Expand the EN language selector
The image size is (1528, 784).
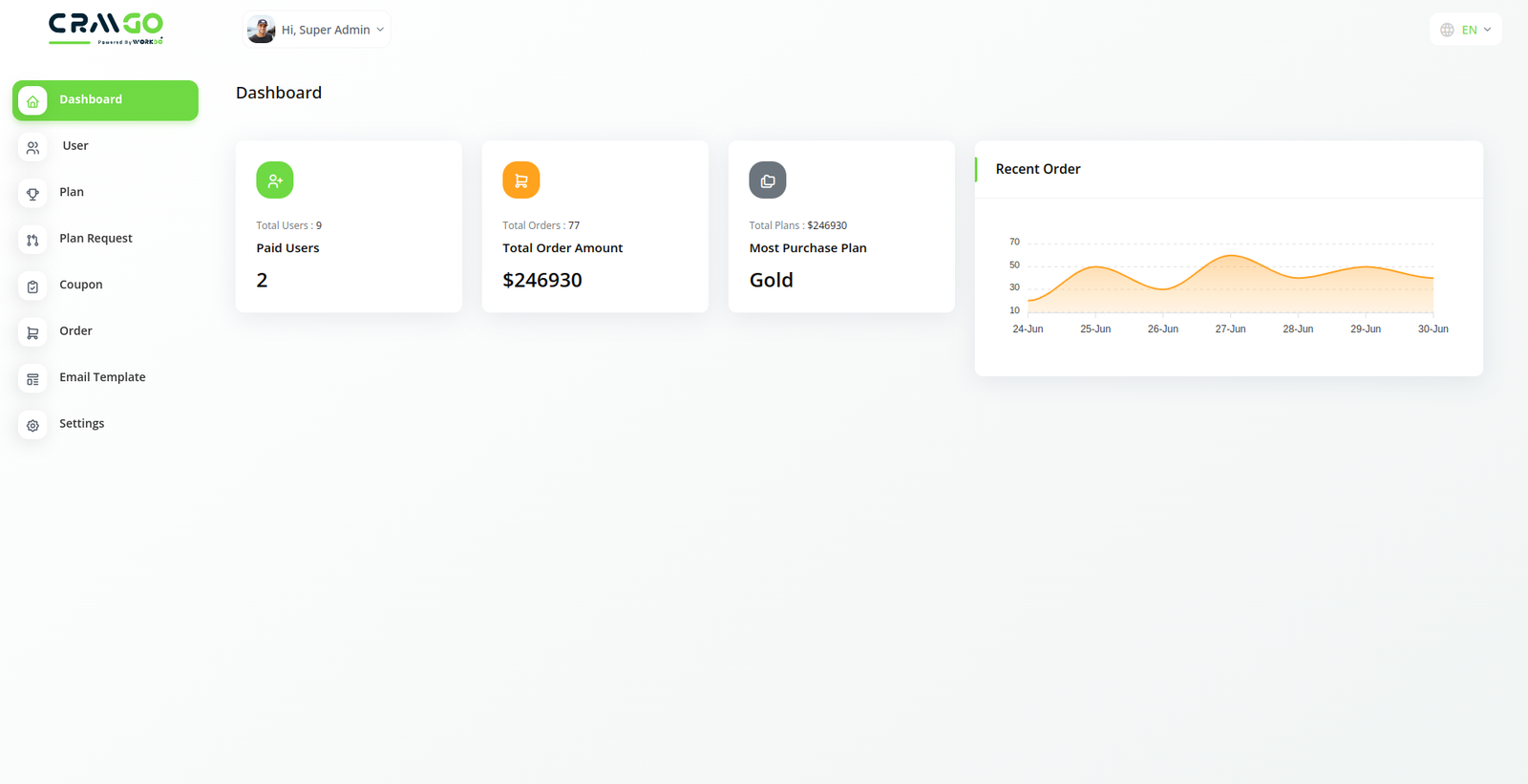click(x=1466, y=30)
